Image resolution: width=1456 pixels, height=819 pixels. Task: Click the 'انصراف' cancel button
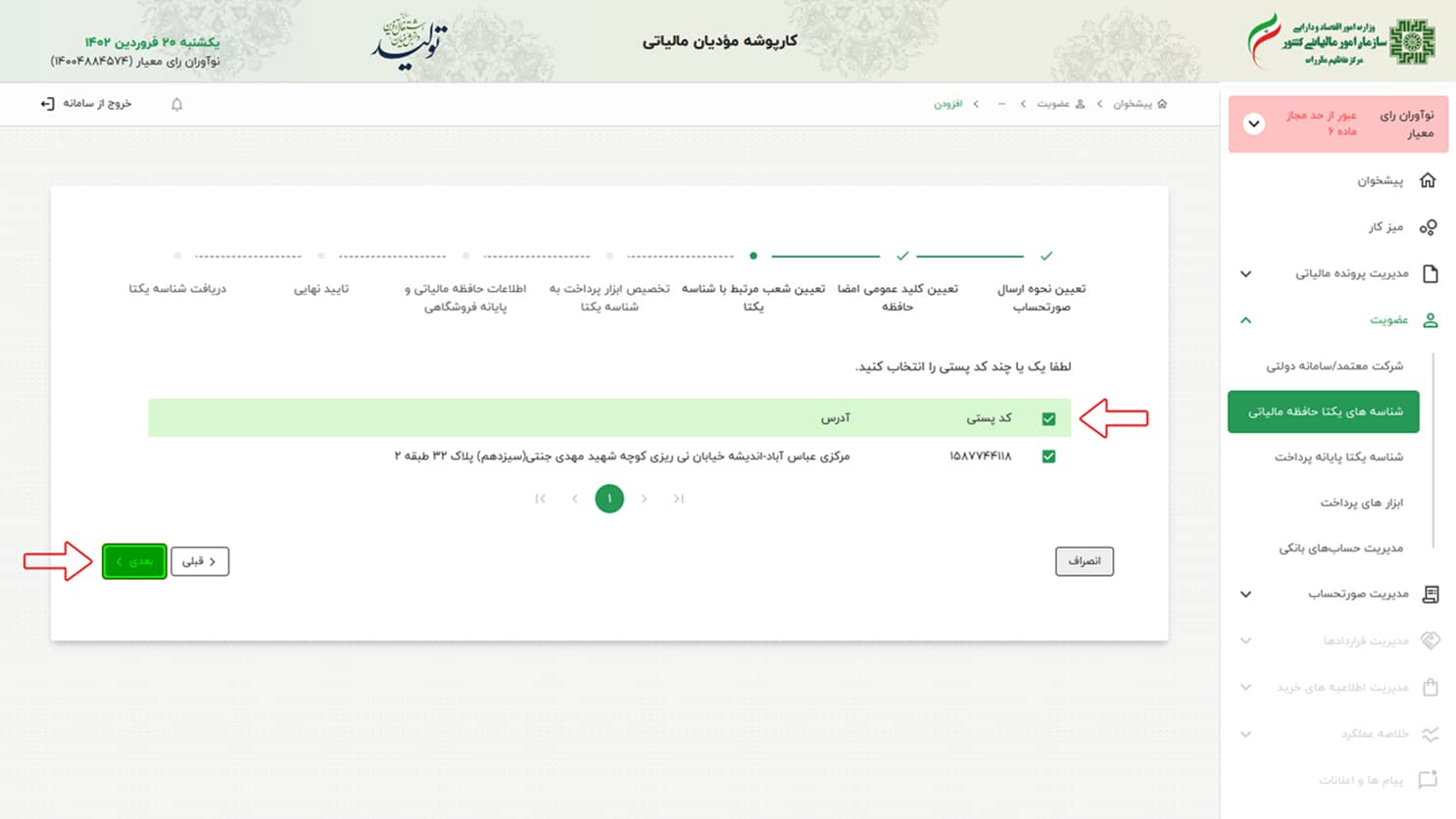tap(1085, 561)
